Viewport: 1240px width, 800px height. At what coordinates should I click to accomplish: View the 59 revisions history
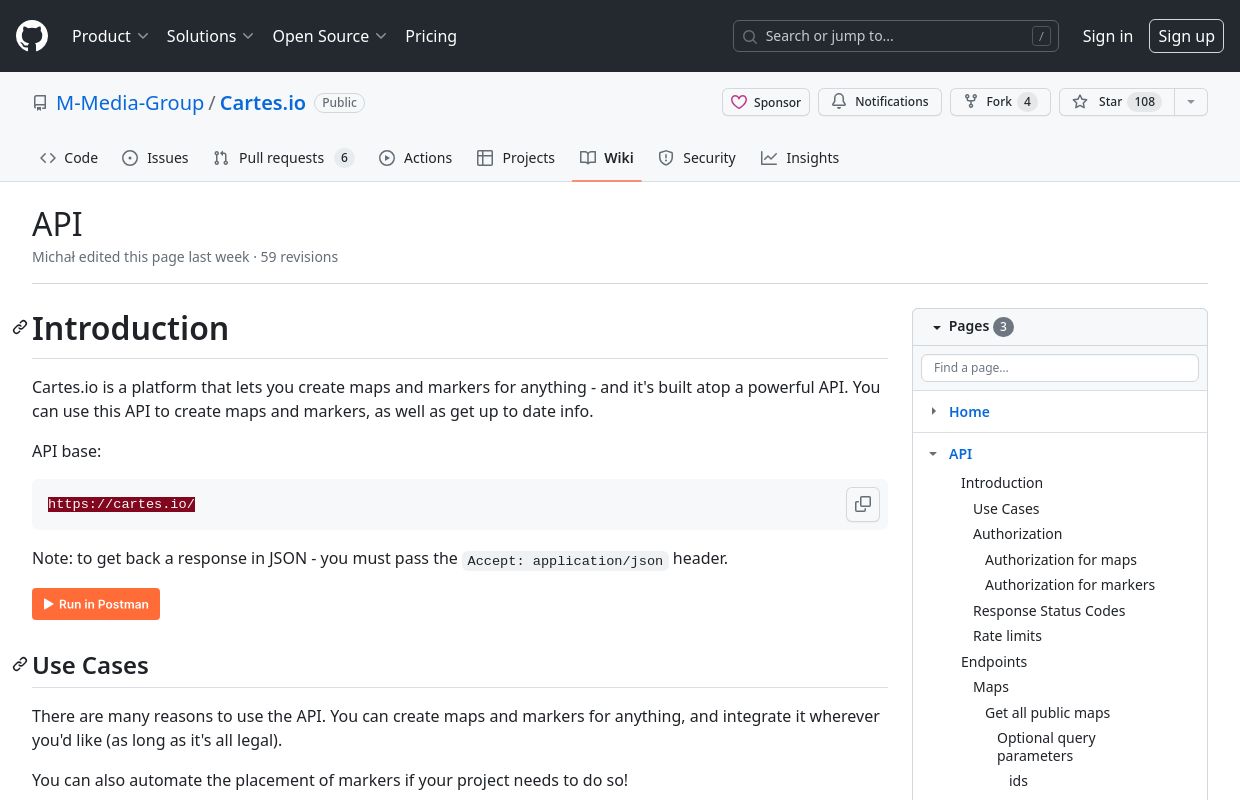tap(299, 257)
